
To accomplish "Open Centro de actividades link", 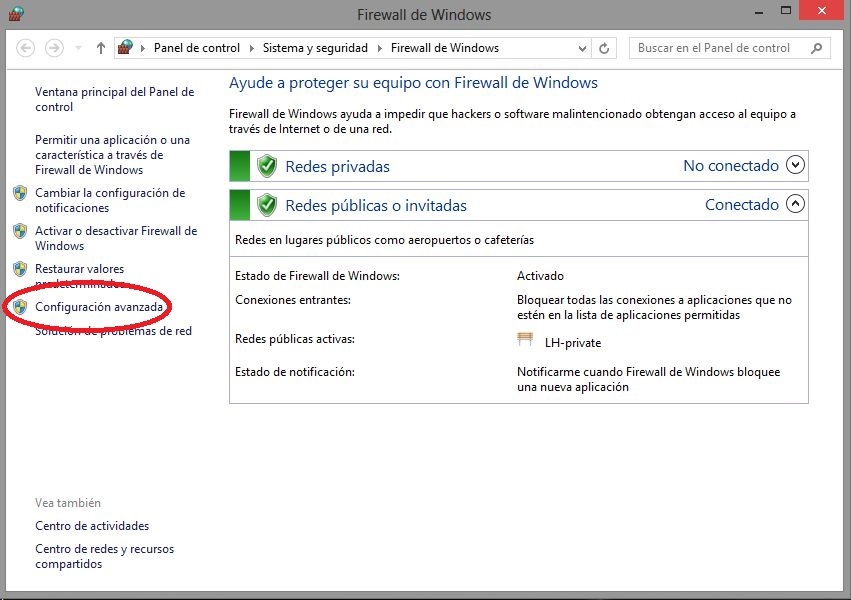I will point(92,526).
